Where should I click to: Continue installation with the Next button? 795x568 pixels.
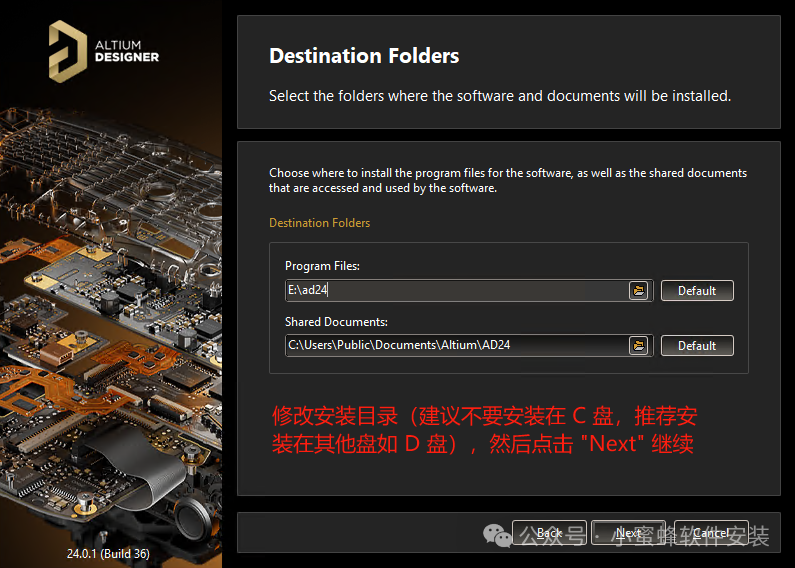(628, 532)
